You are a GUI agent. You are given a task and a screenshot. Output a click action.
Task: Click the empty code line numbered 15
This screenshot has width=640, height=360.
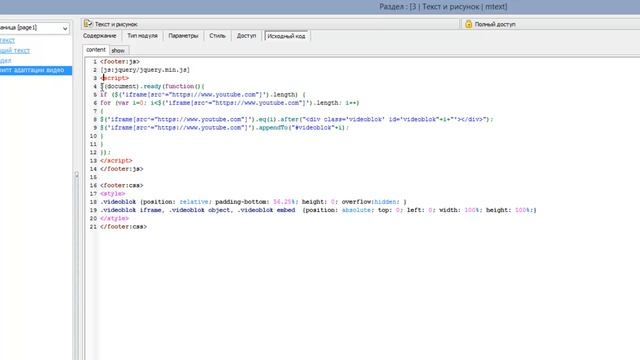[x=327, y=177]
